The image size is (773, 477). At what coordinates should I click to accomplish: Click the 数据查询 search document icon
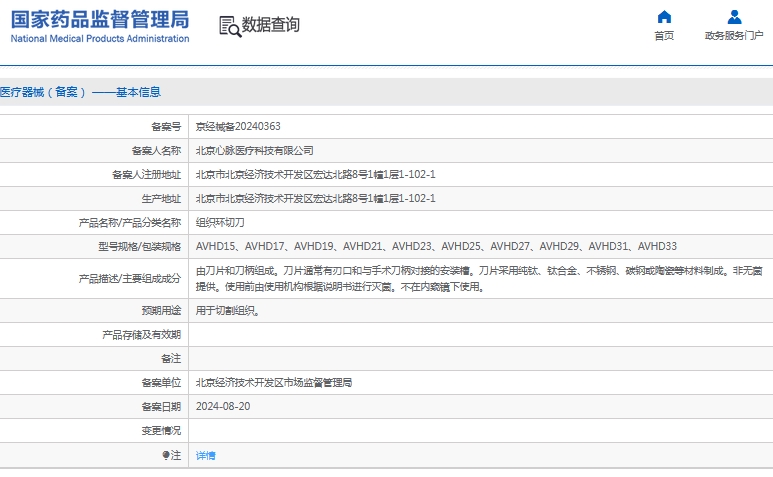230,26
